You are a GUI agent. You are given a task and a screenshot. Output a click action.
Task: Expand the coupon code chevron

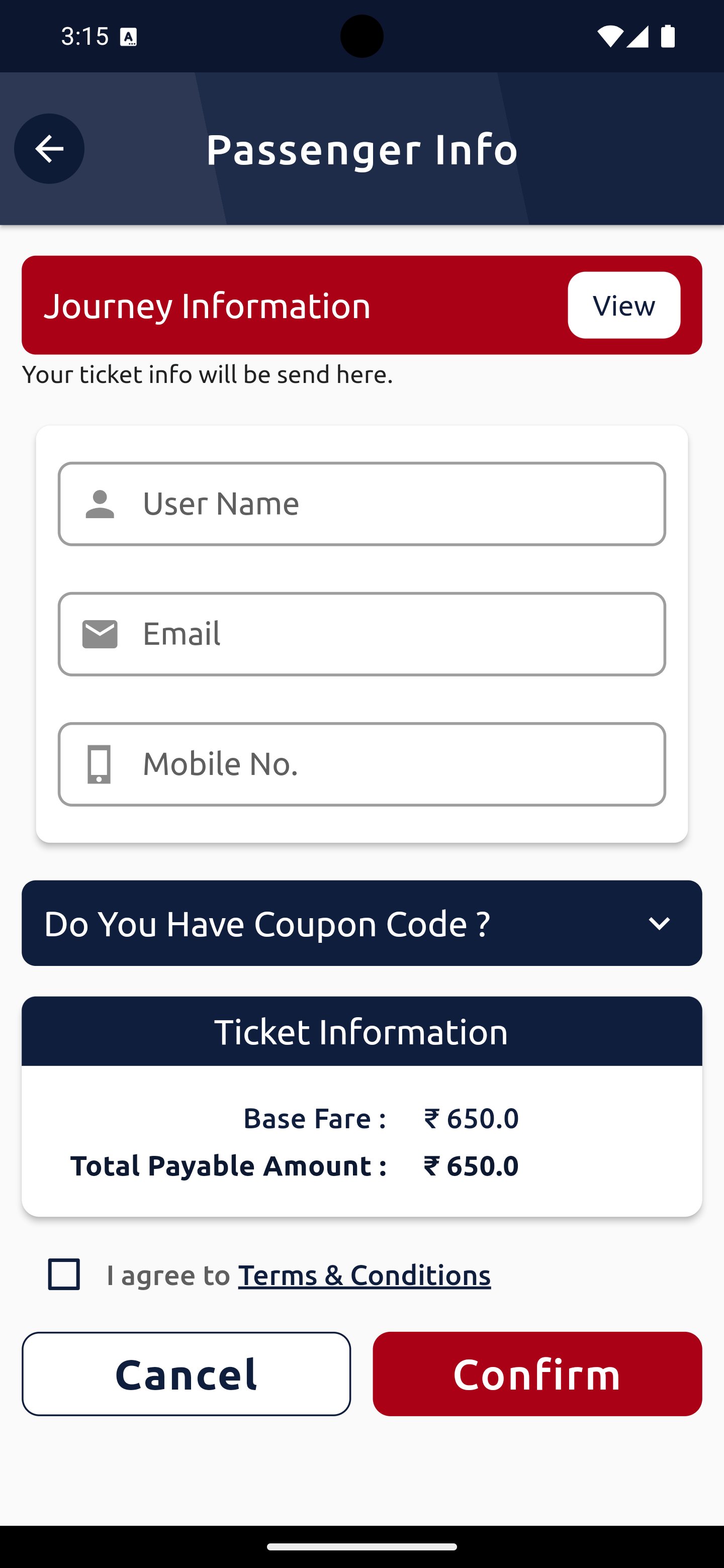tap(659, 923)
